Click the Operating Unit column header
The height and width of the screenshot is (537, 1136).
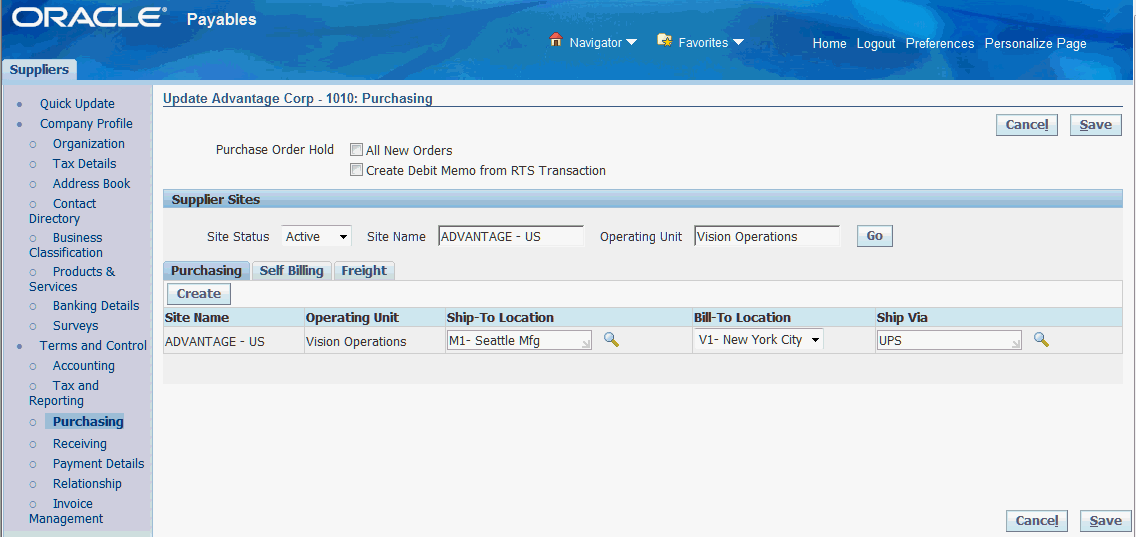pos(352,317)
